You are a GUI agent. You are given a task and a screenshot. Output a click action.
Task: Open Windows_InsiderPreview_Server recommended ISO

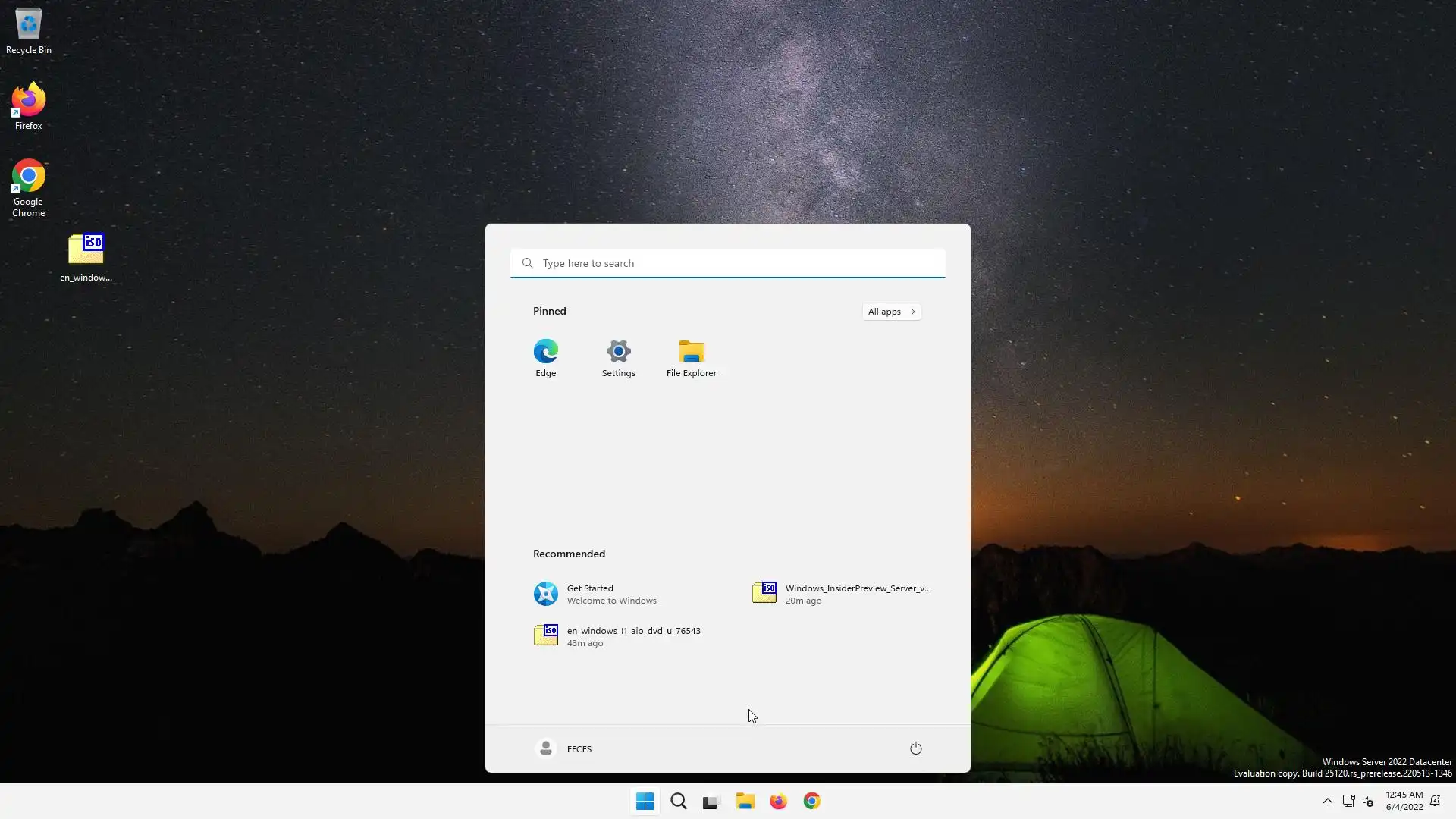point(842,594)
